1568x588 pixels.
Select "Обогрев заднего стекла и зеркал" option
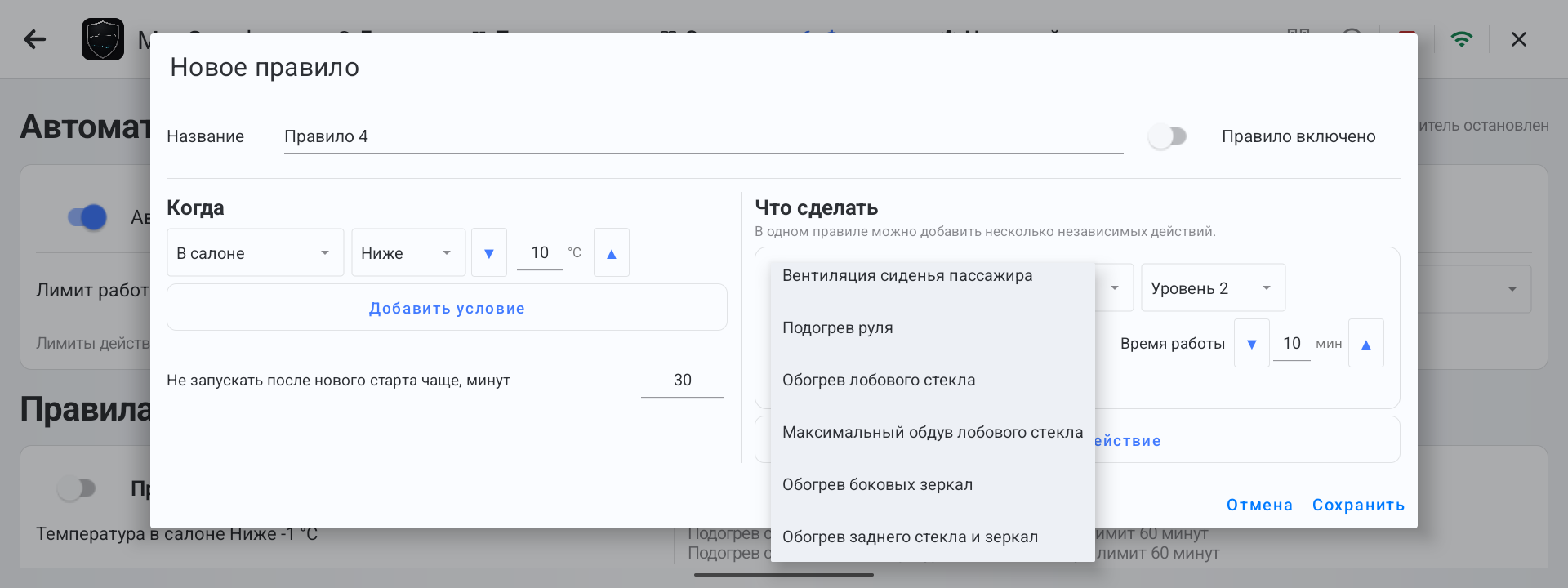click(x=933, y=537)
